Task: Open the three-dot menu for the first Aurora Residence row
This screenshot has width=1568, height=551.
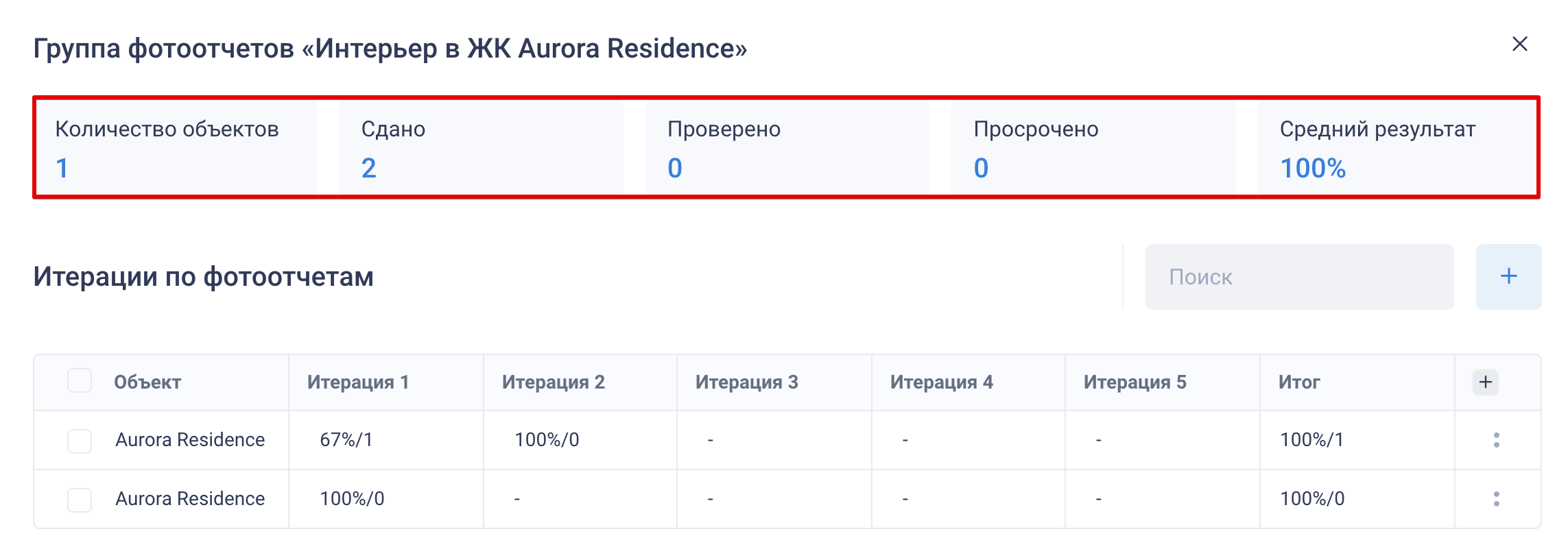Action: (x=1496, y=440)
